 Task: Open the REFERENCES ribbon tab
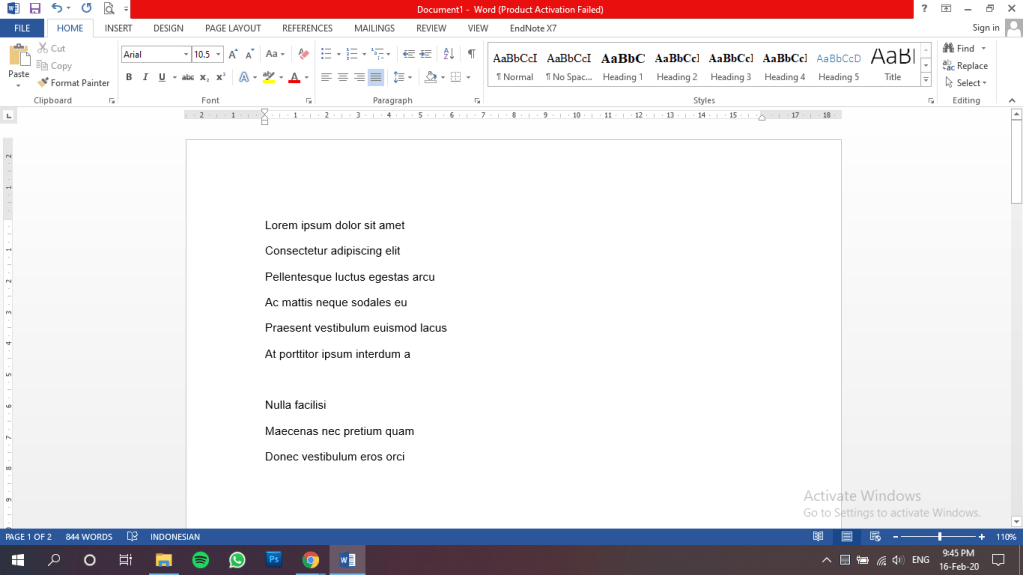click(307, 29)
